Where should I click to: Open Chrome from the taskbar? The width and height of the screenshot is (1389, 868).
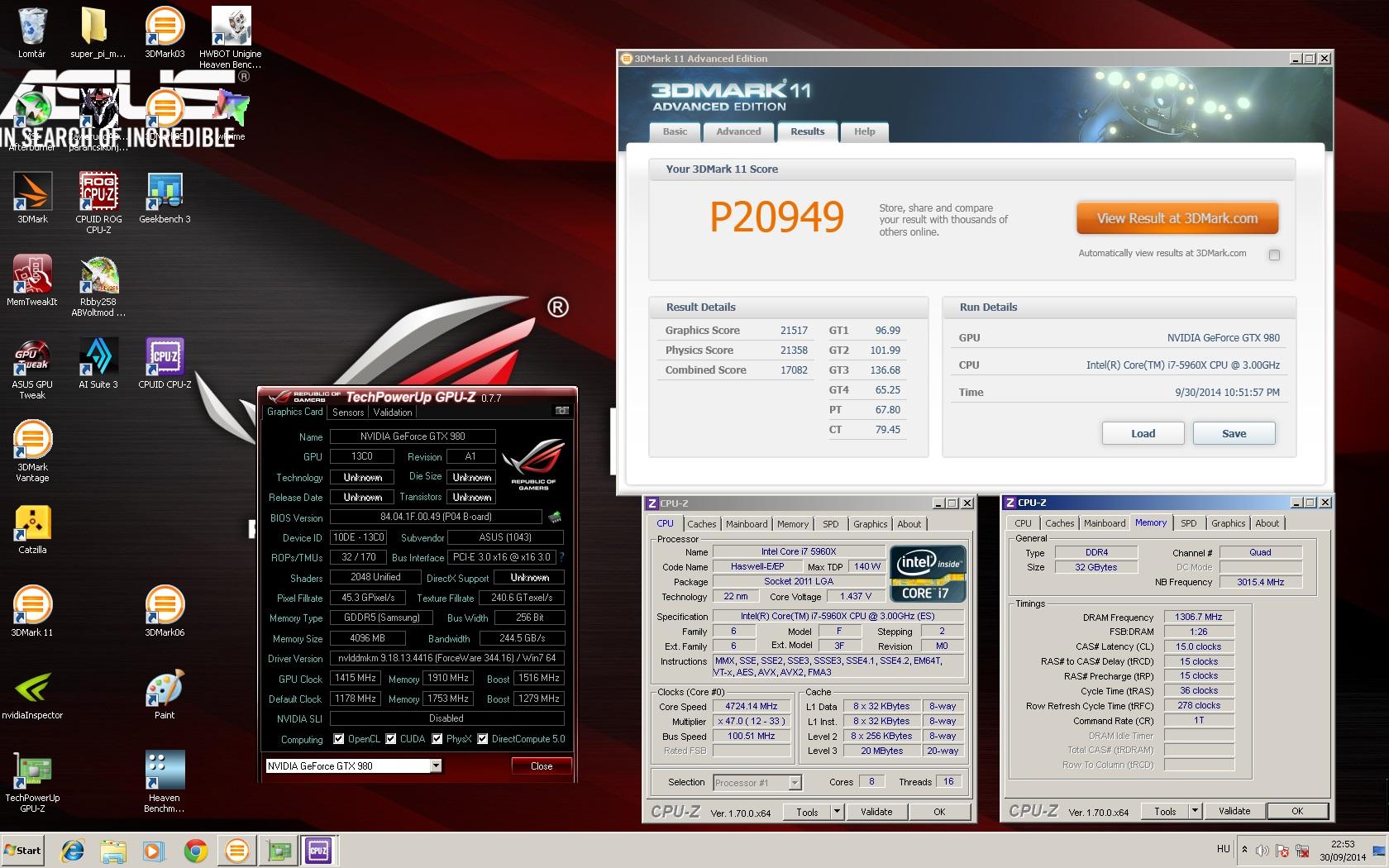point(196,850)
